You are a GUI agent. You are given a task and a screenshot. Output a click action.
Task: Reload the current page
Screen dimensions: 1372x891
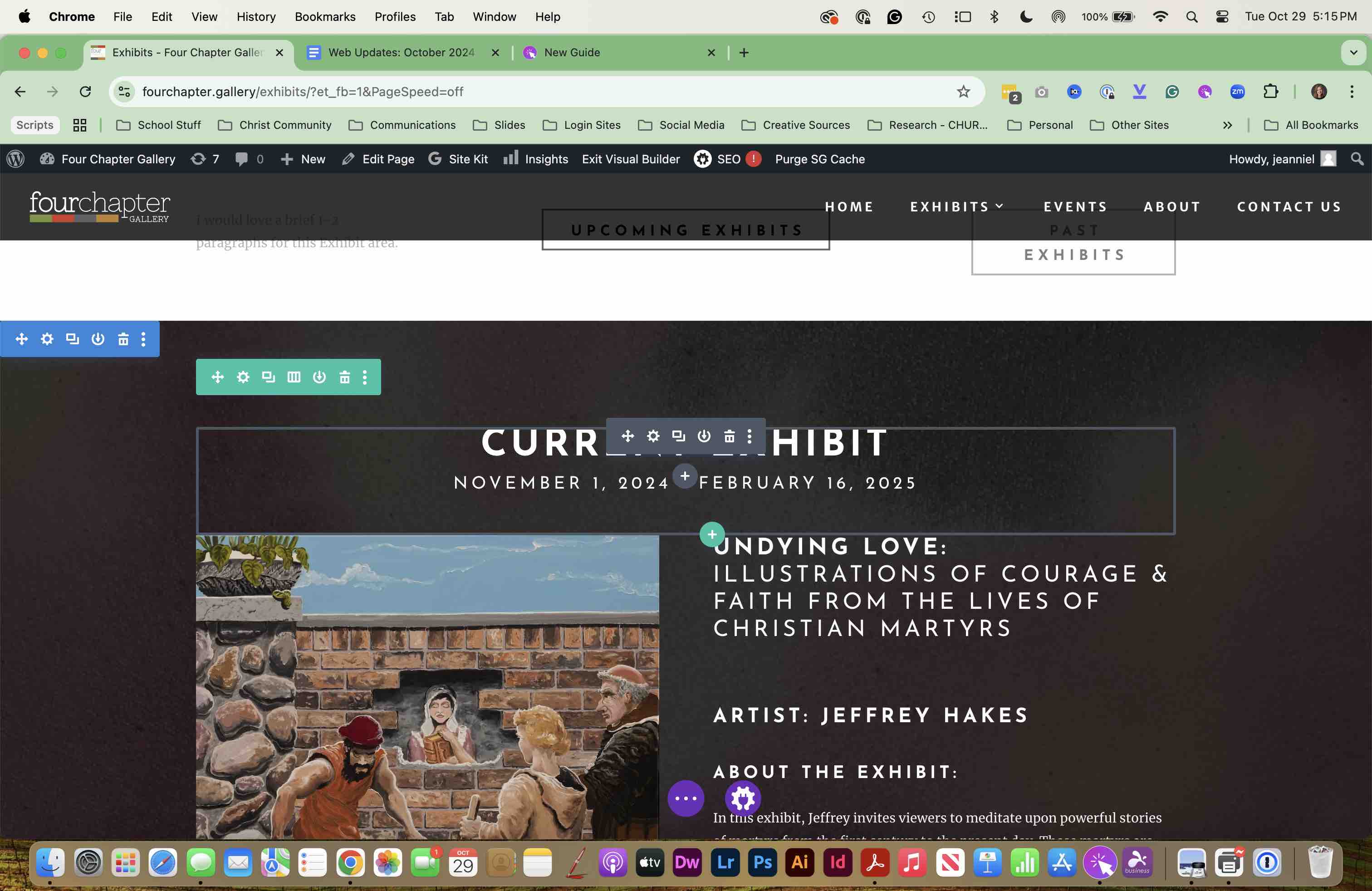click(x=85, y=92)
